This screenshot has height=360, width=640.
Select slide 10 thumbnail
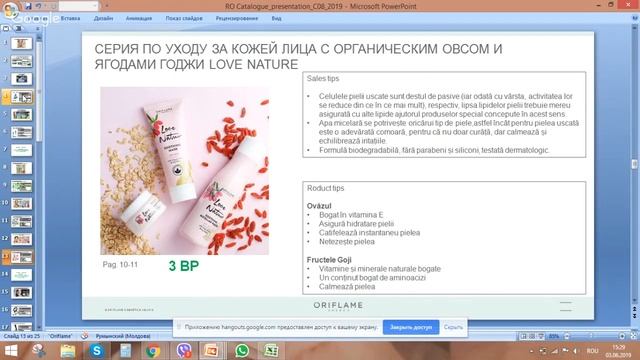[x=21, y=203]
